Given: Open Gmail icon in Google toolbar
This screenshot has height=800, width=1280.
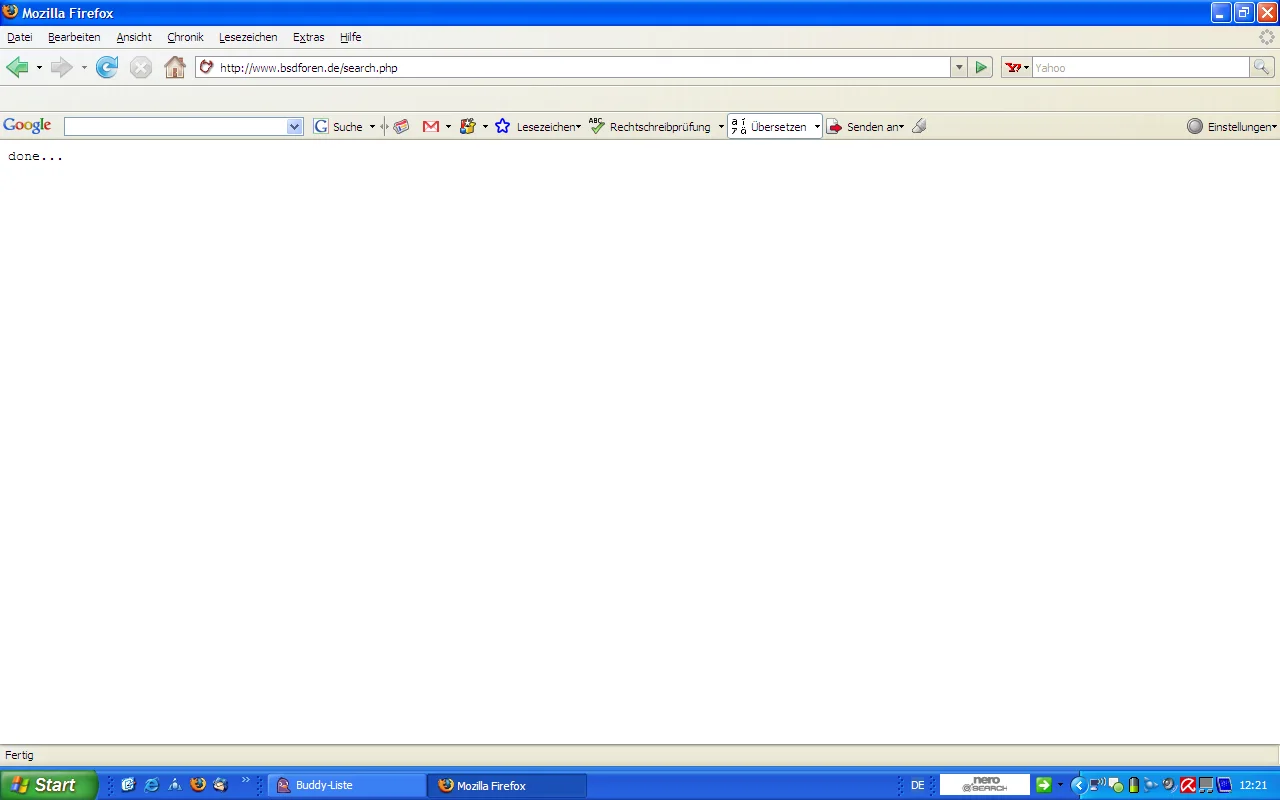Looking at the screenshot, I should click(x=431, y=127).
